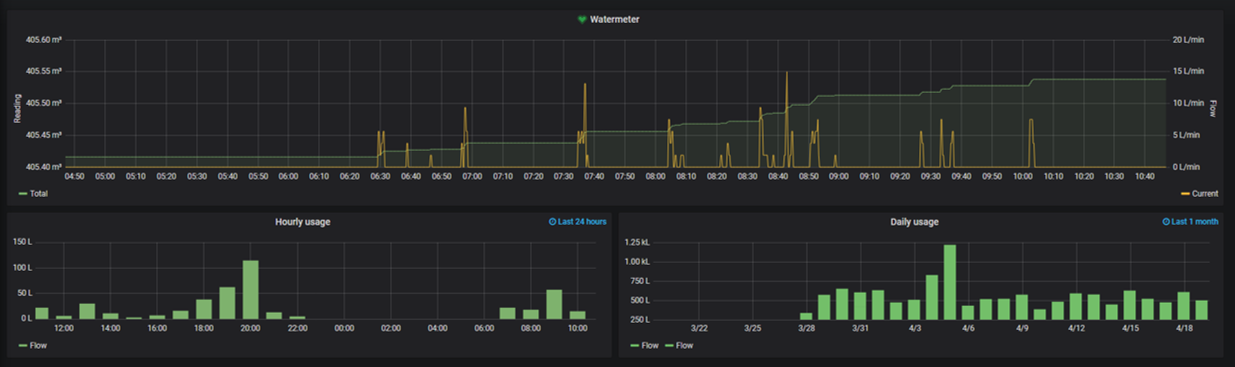This screenshot has width=1235, height=367.
Task: Open the Daily usage panel title menu
Action: click(x=914, y=222)
